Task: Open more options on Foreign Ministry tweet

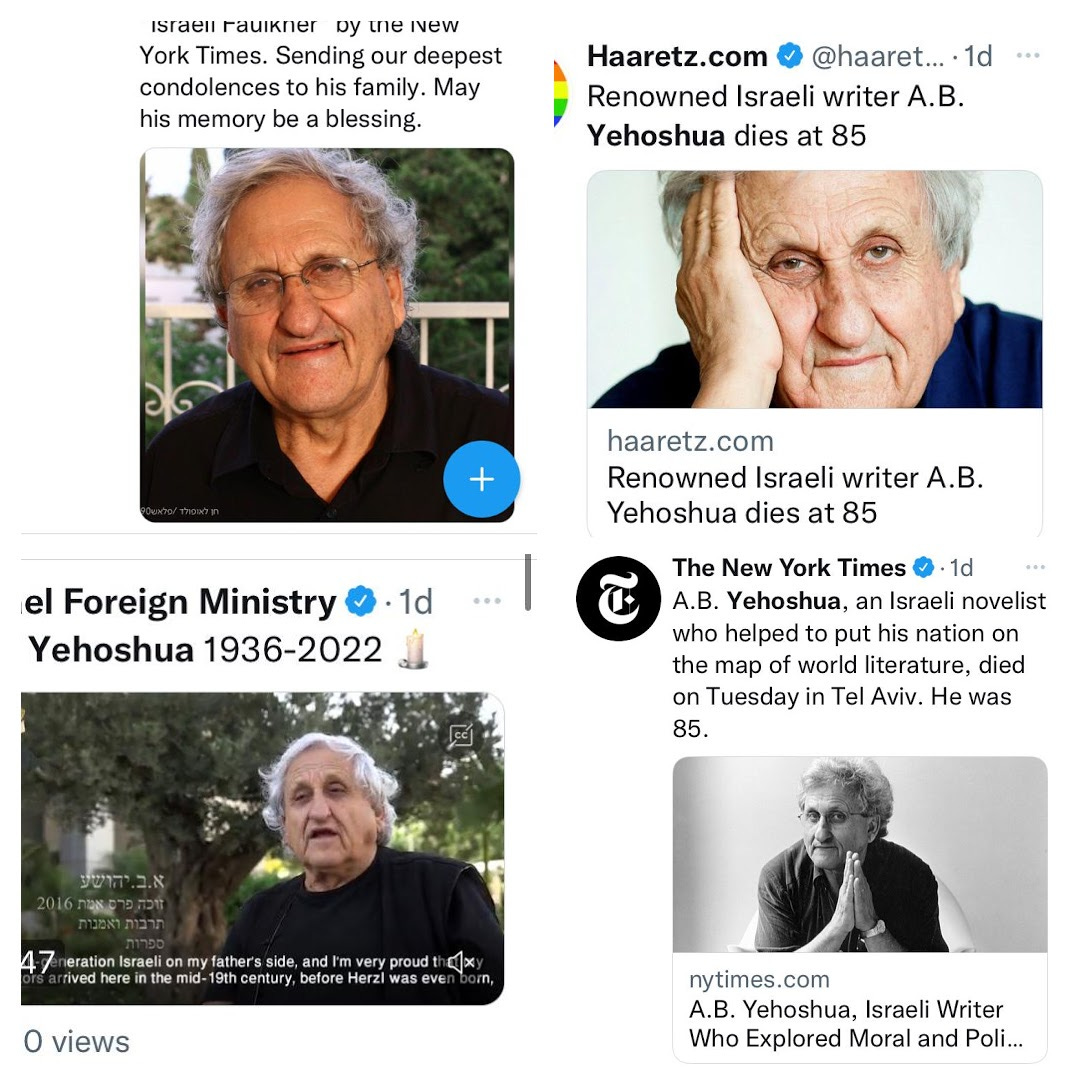Action: pos(487,601)
